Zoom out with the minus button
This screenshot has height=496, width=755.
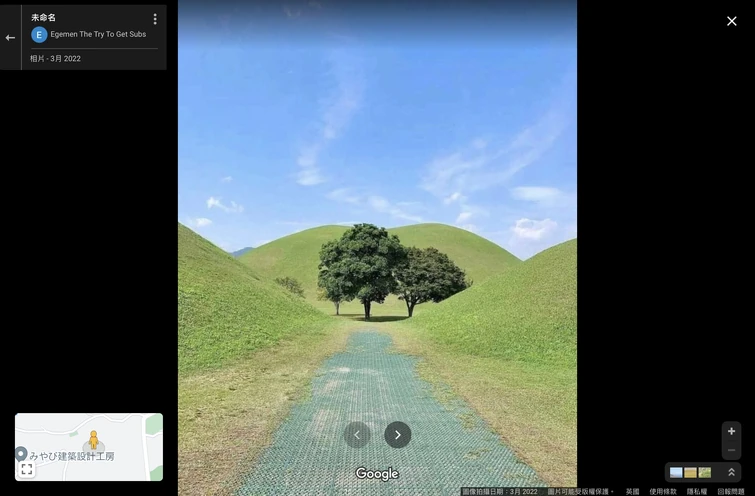pos(731,450)
